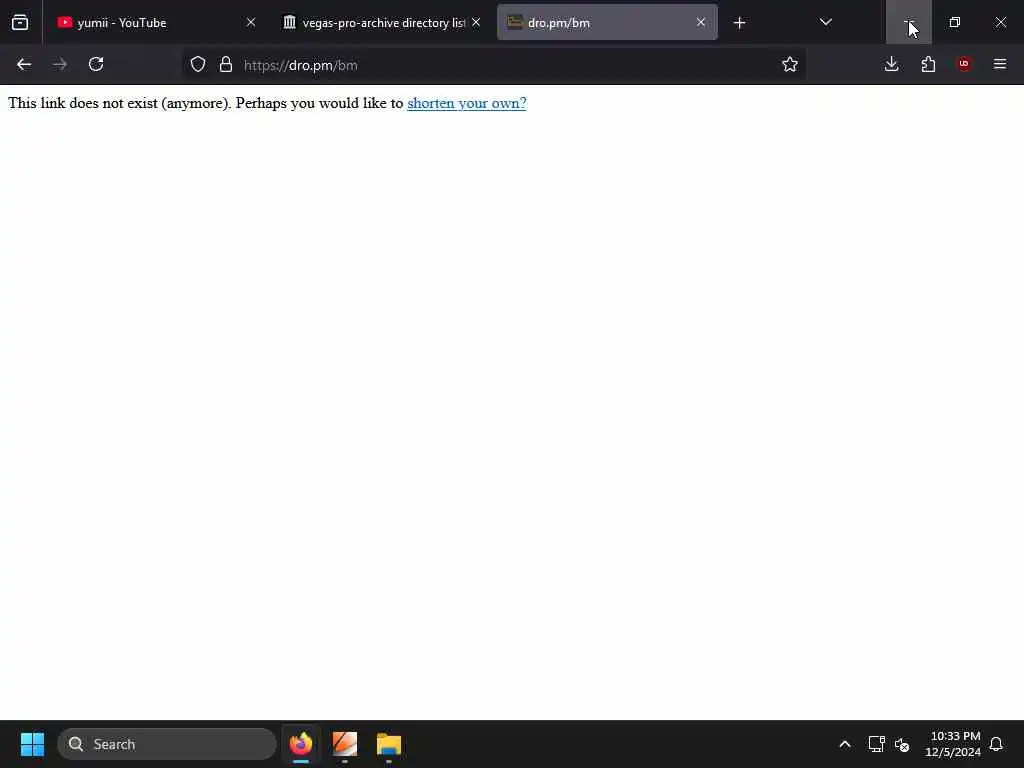Viewport: 1024px width, 768px height.
Task: Open the uBlock Origin extension icon
Action: pos(964,65)
